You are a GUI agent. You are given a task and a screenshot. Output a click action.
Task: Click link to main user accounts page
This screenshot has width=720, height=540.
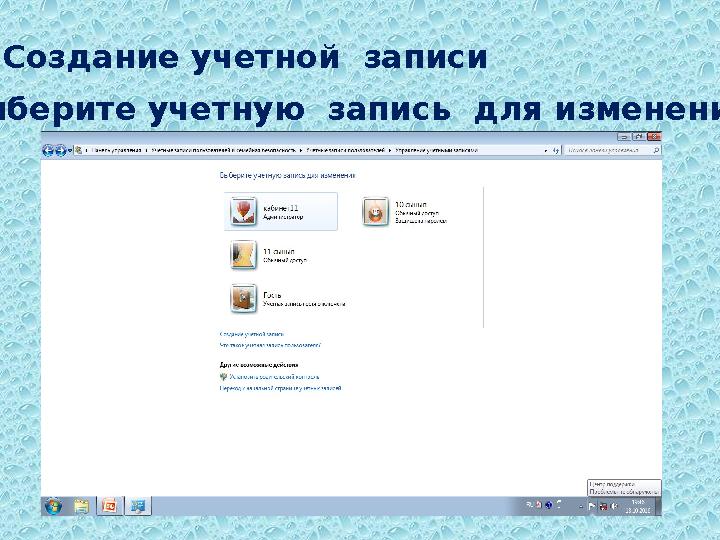point(280,388)
